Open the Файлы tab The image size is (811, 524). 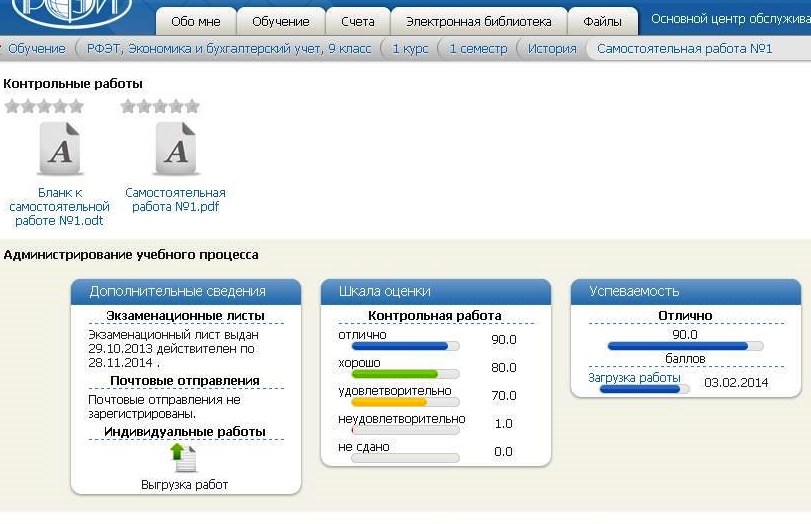[603, 21]
